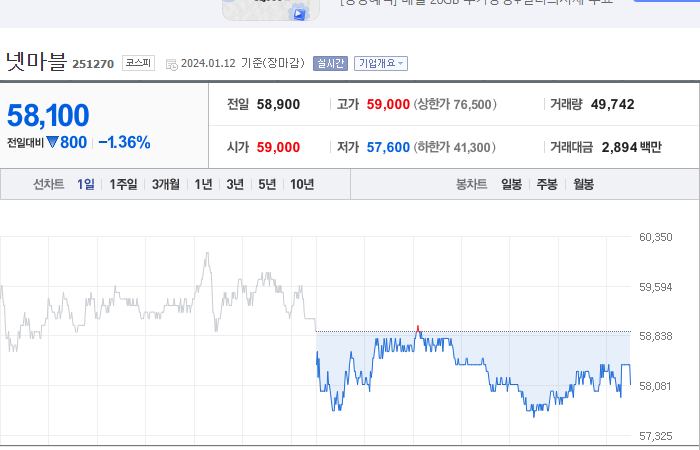Select the 1년 chart range
The height and width of the screenshot is (450, 700).
[x=203, y=184]
